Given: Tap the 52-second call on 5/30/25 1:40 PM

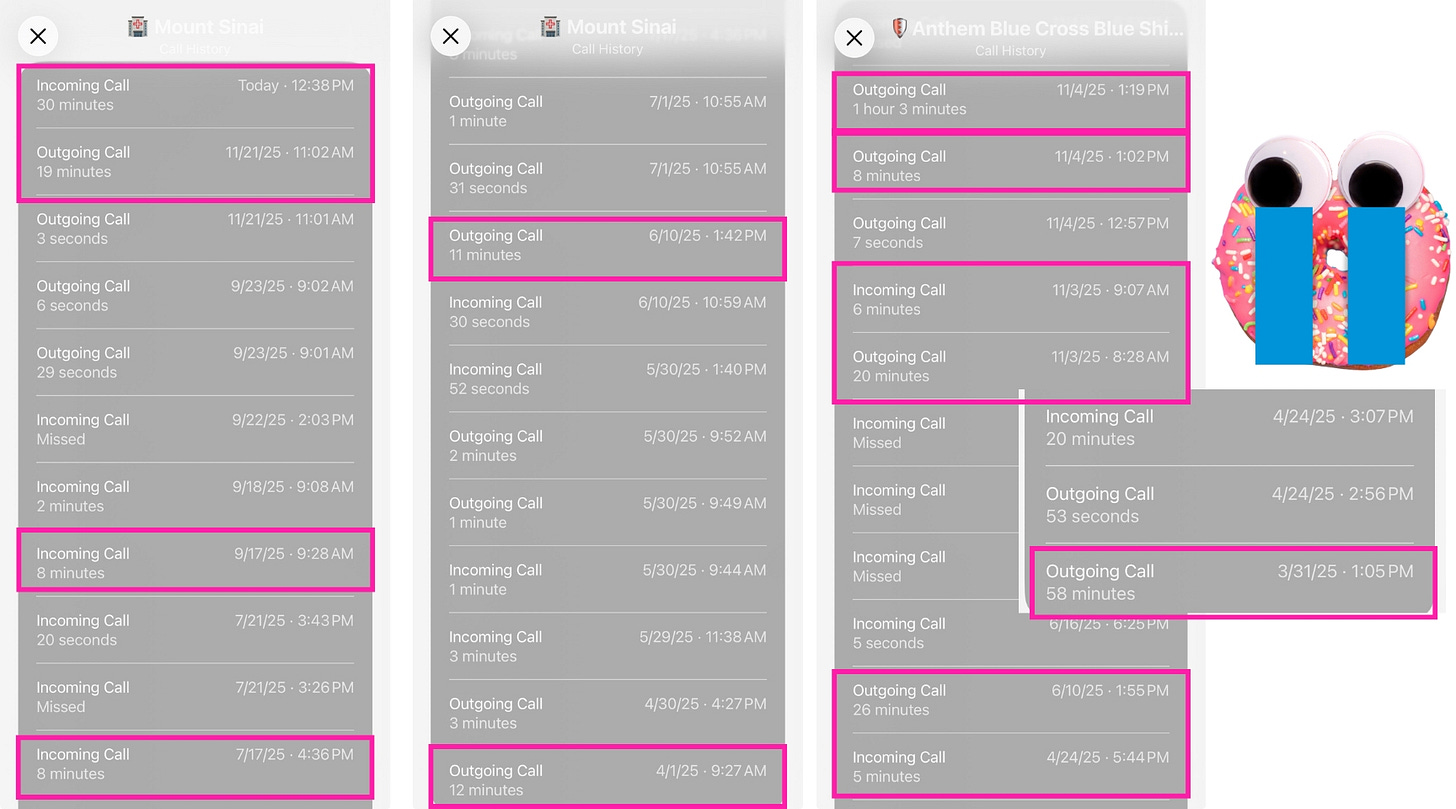Looking at the screenshot, I should click(608, 379).
